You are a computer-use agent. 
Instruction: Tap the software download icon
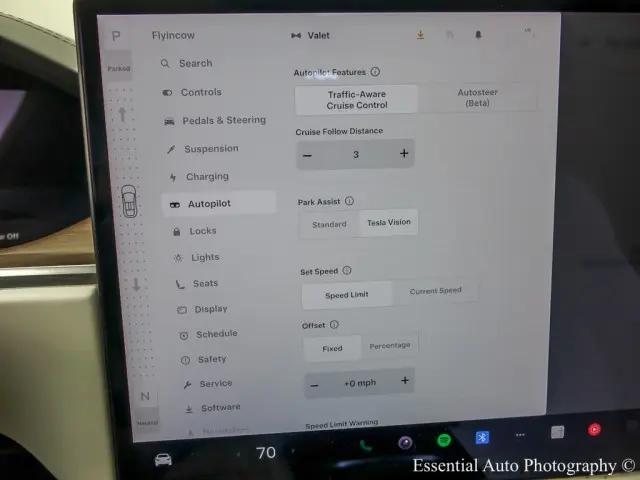(x=420, y=35)
